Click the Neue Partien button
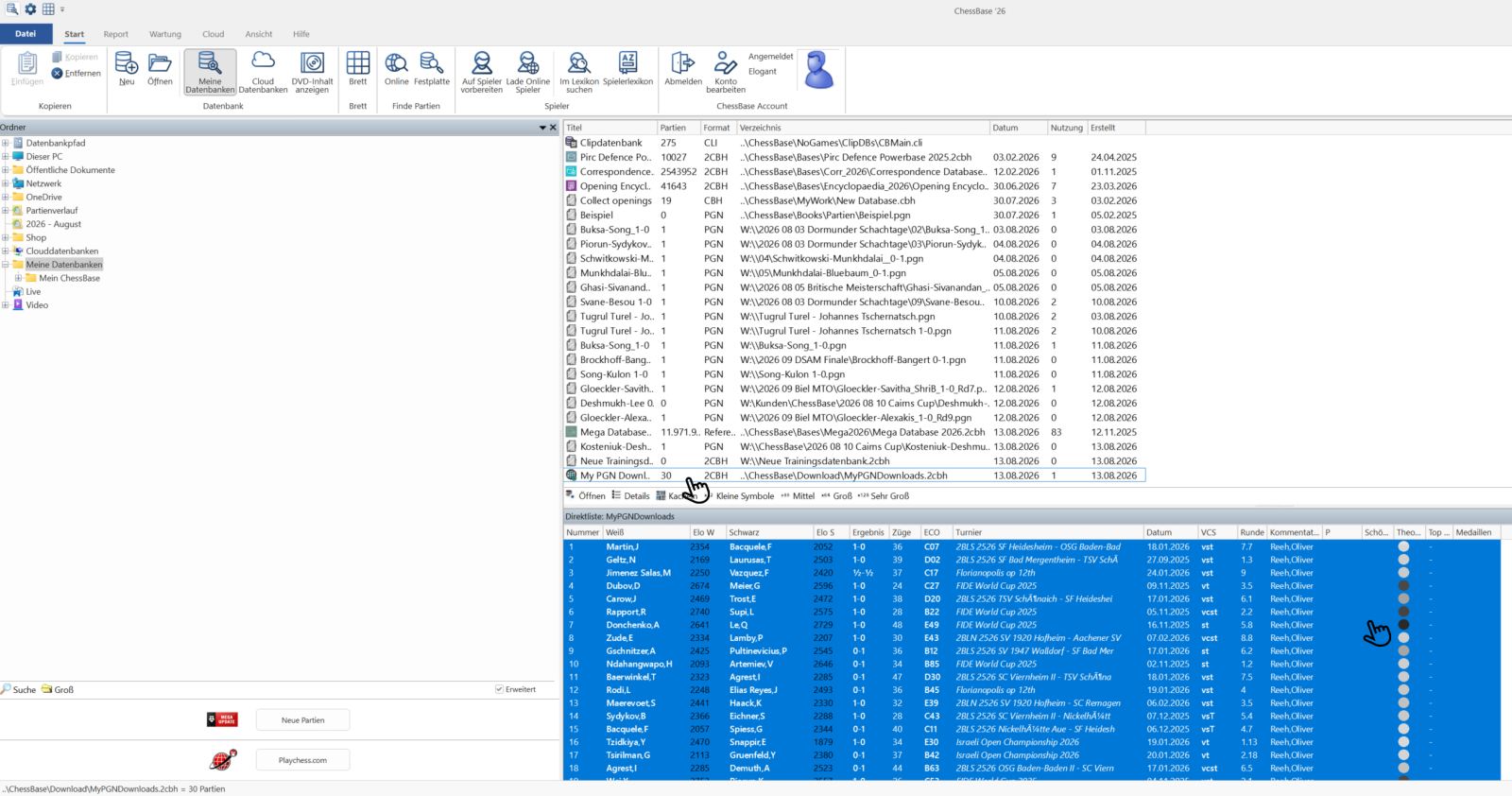Screen dimensions: 1512x796 [x=302, y=720]
